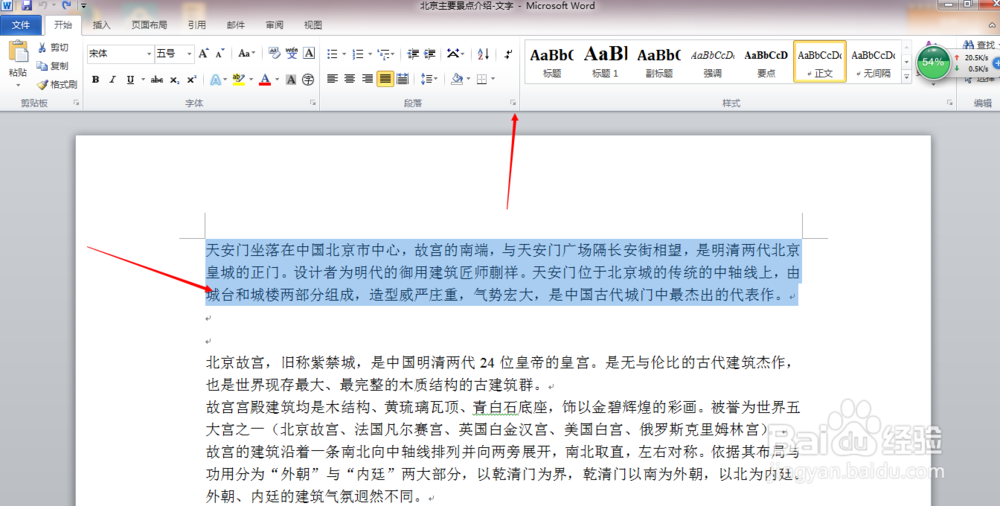The image size is (1000, 506).
Task: Apply subscript x₂ formatting
Action: click(x=175, y=80)
